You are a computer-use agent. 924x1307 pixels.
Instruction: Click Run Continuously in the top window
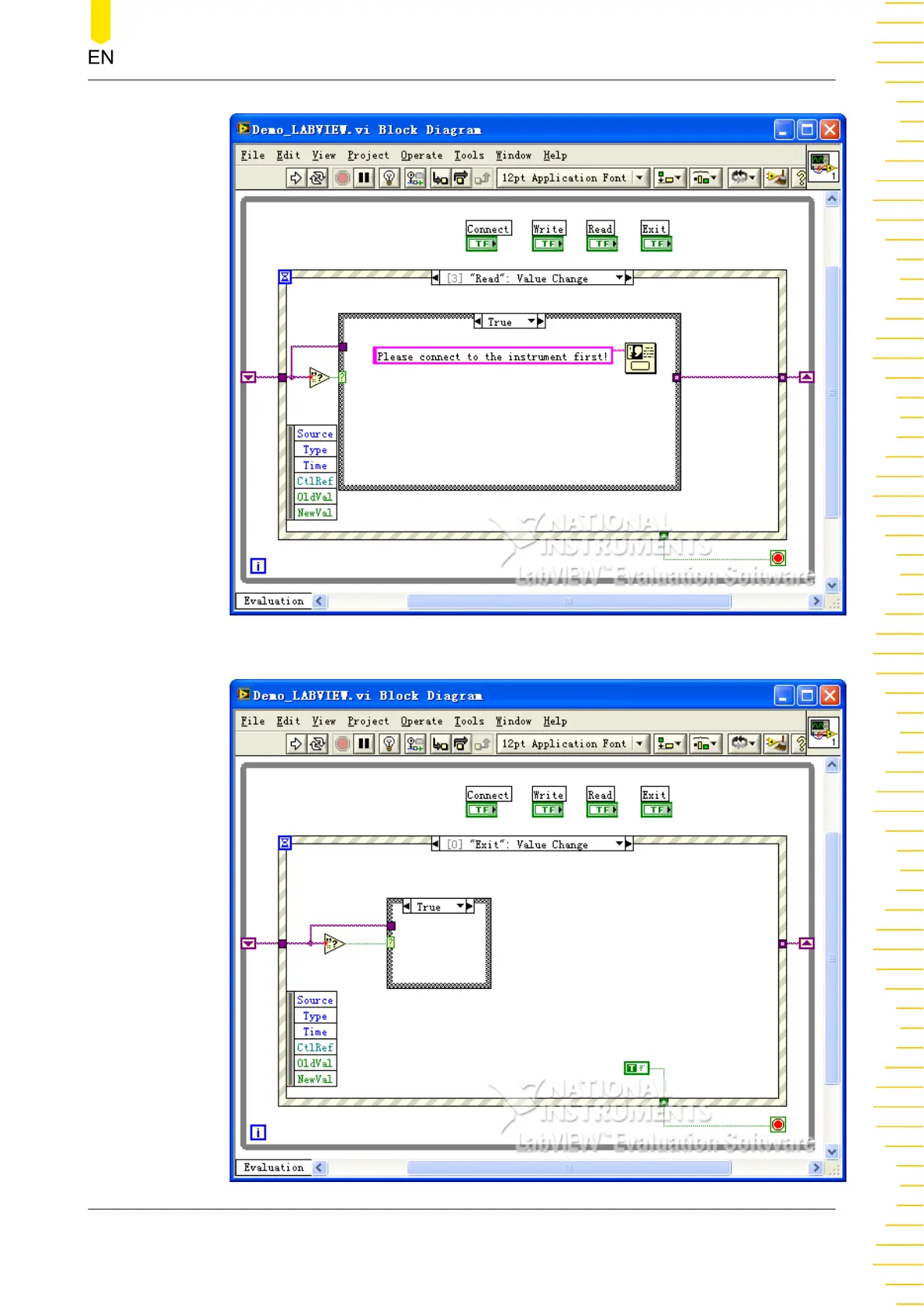tap(317, 178)
